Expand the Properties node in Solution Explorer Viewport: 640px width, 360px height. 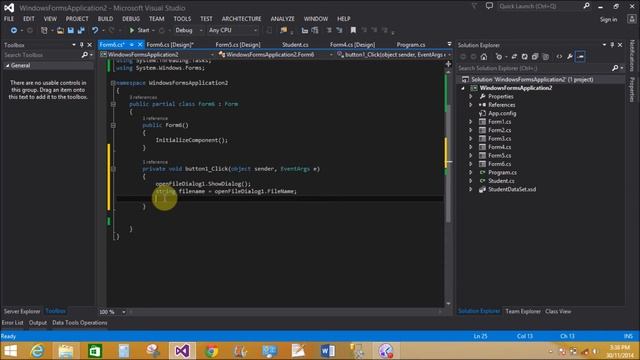tap(471, 97)
